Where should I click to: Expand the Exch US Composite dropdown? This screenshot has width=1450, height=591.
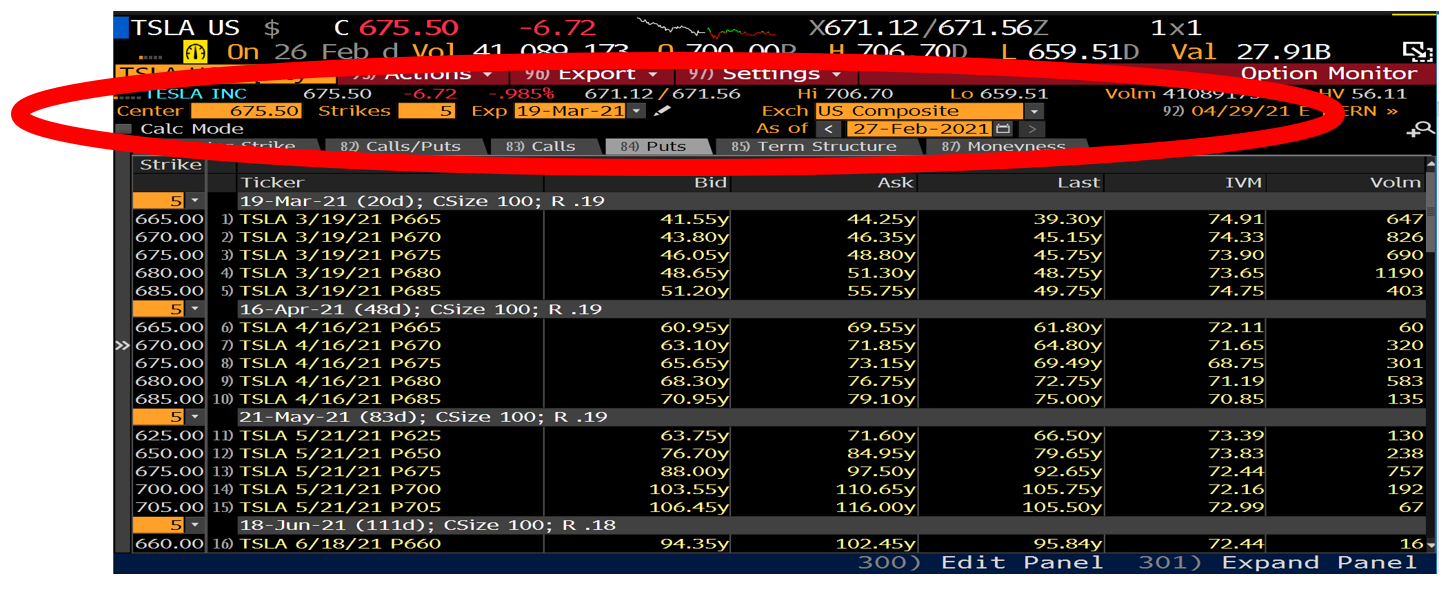pos(1034,111)
